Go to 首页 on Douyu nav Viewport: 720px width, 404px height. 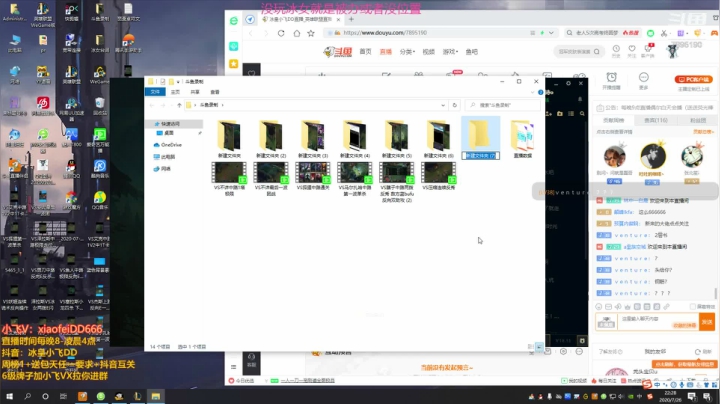366,52
